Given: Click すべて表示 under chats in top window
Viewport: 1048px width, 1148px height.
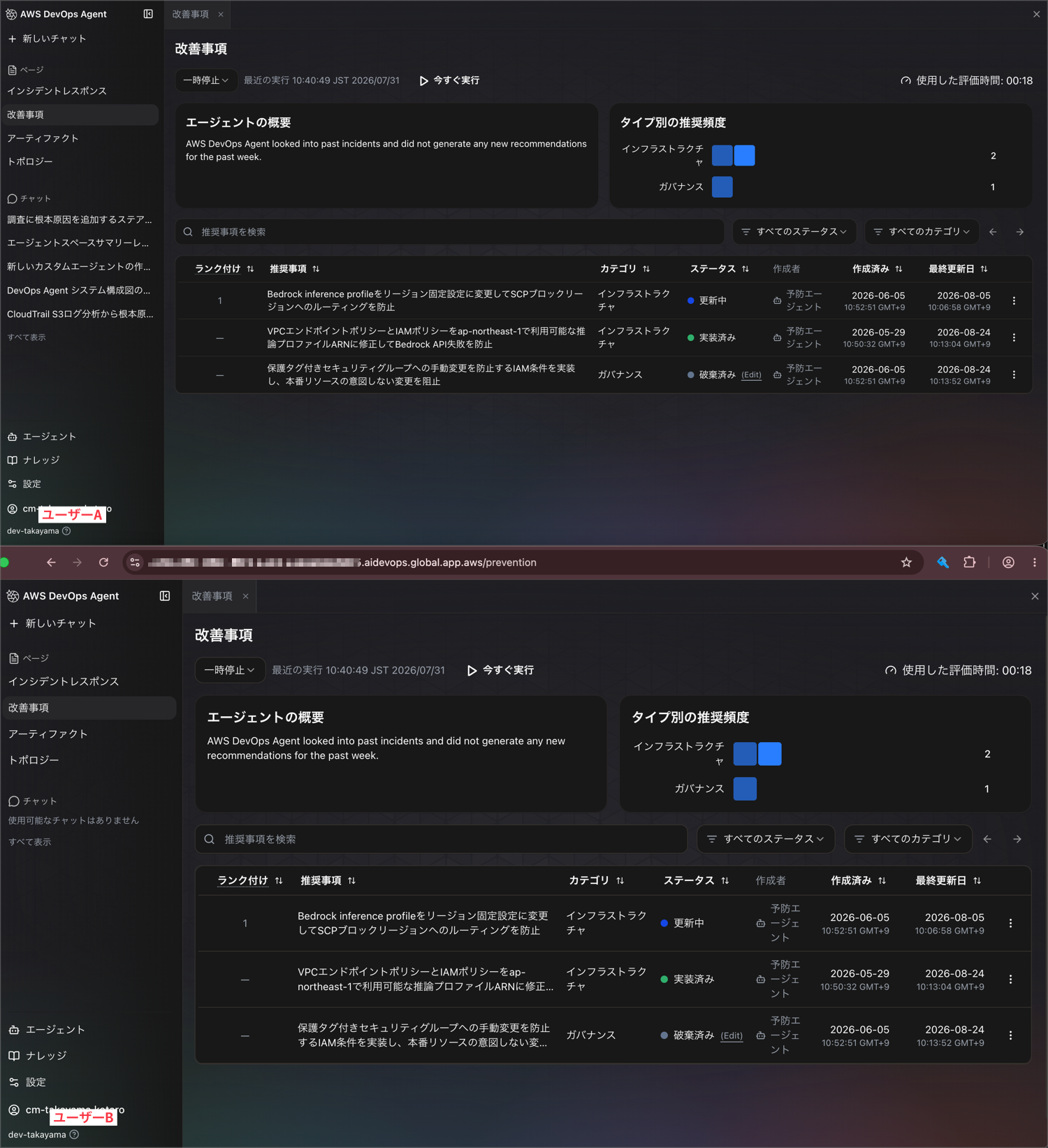Looking at the screenshot, I should pyautogui.click(x=27, y=337).
